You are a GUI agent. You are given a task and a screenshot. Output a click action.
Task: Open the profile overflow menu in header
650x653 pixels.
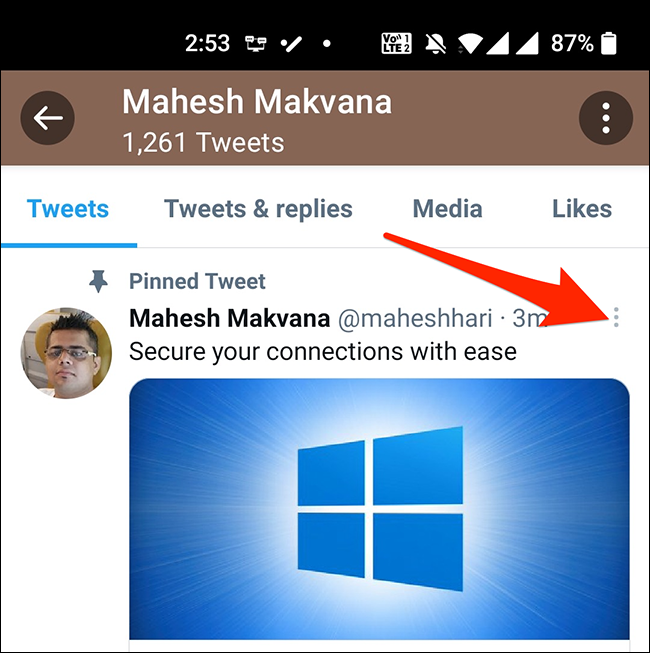pos(605,119)
